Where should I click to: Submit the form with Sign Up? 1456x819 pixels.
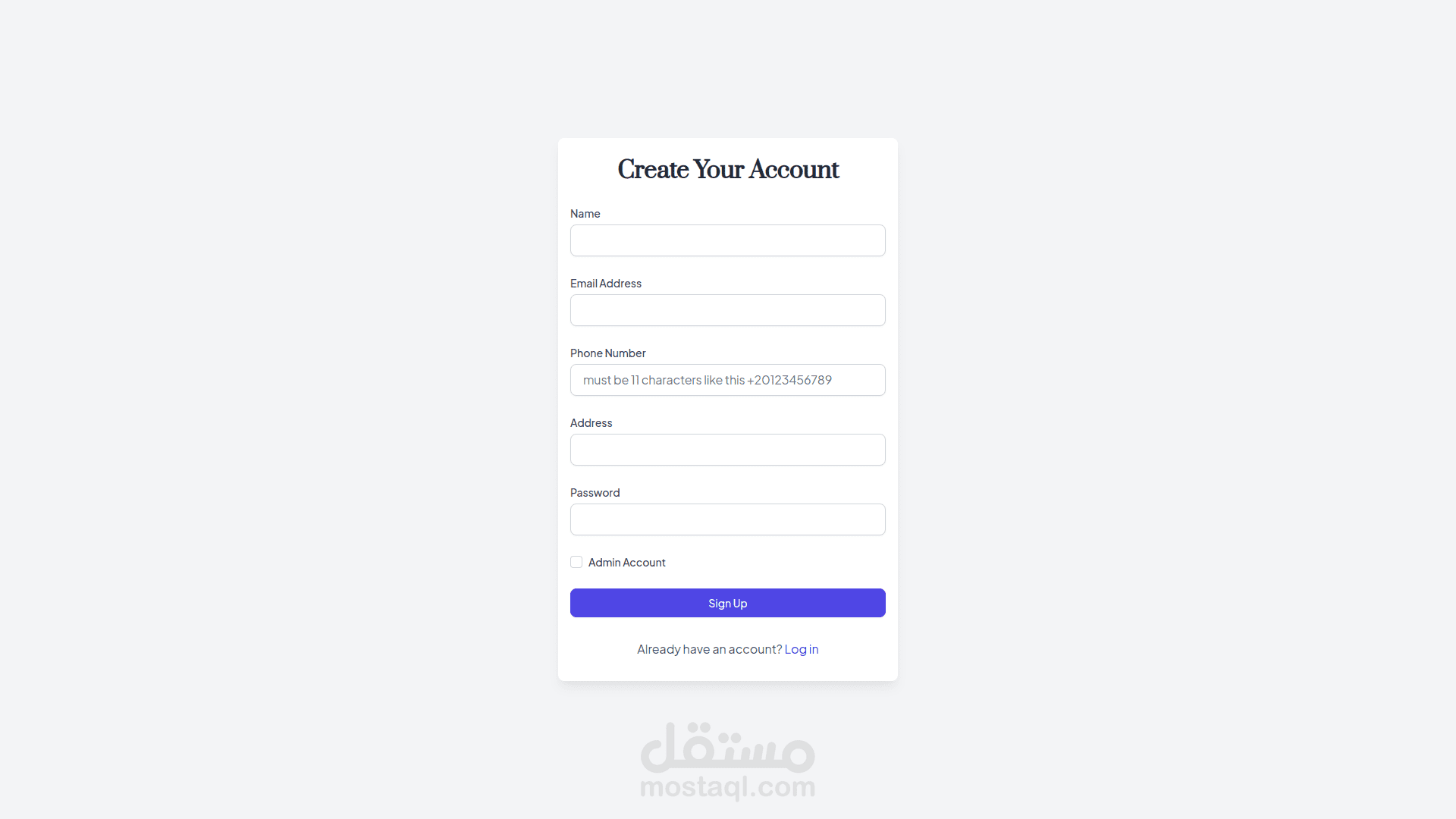tap(727, 603)
